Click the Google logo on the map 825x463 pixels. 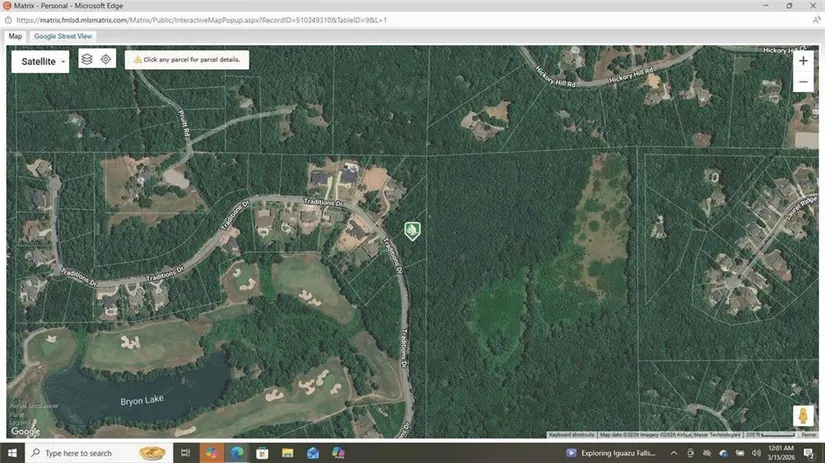point(25,431)
